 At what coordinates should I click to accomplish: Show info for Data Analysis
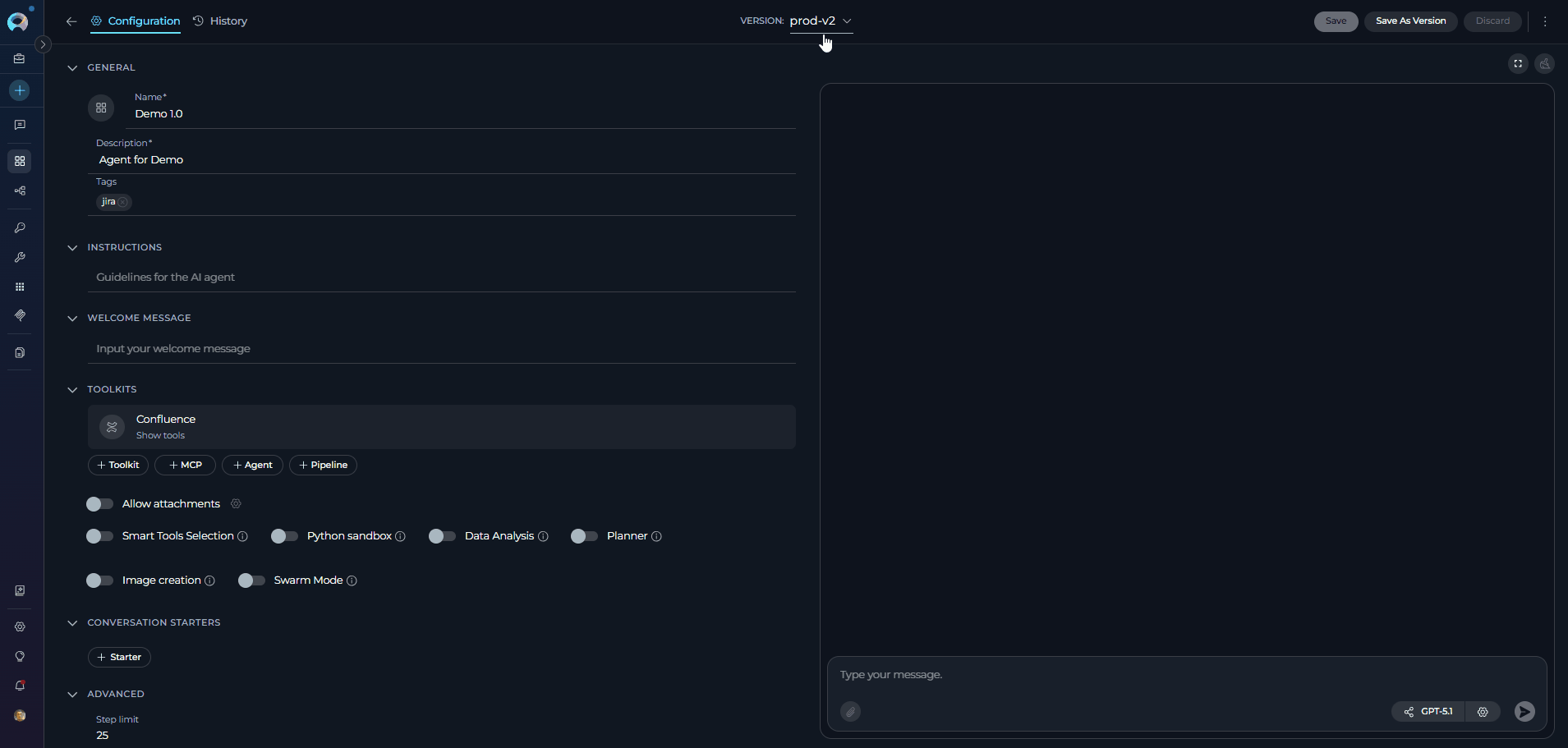click(543, 537)
